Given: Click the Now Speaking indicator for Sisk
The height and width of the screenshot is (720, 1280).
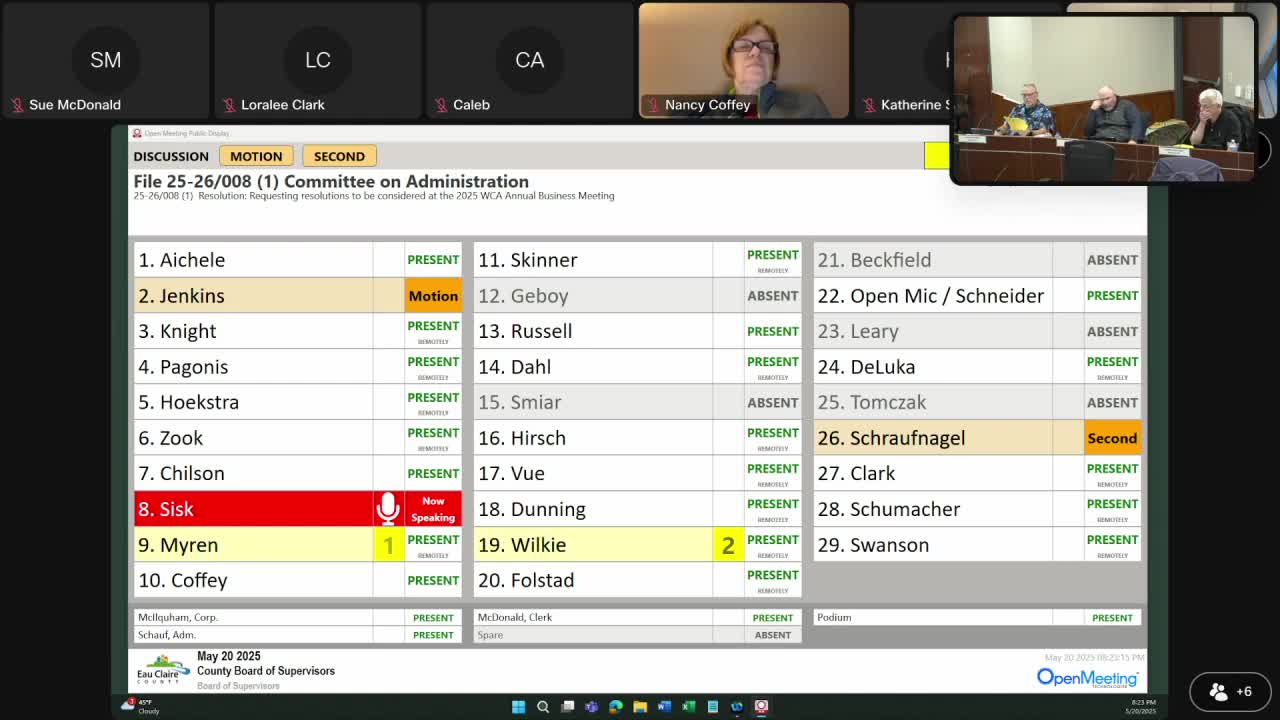Looking at the screenshot, I should [x=433, y=509].
